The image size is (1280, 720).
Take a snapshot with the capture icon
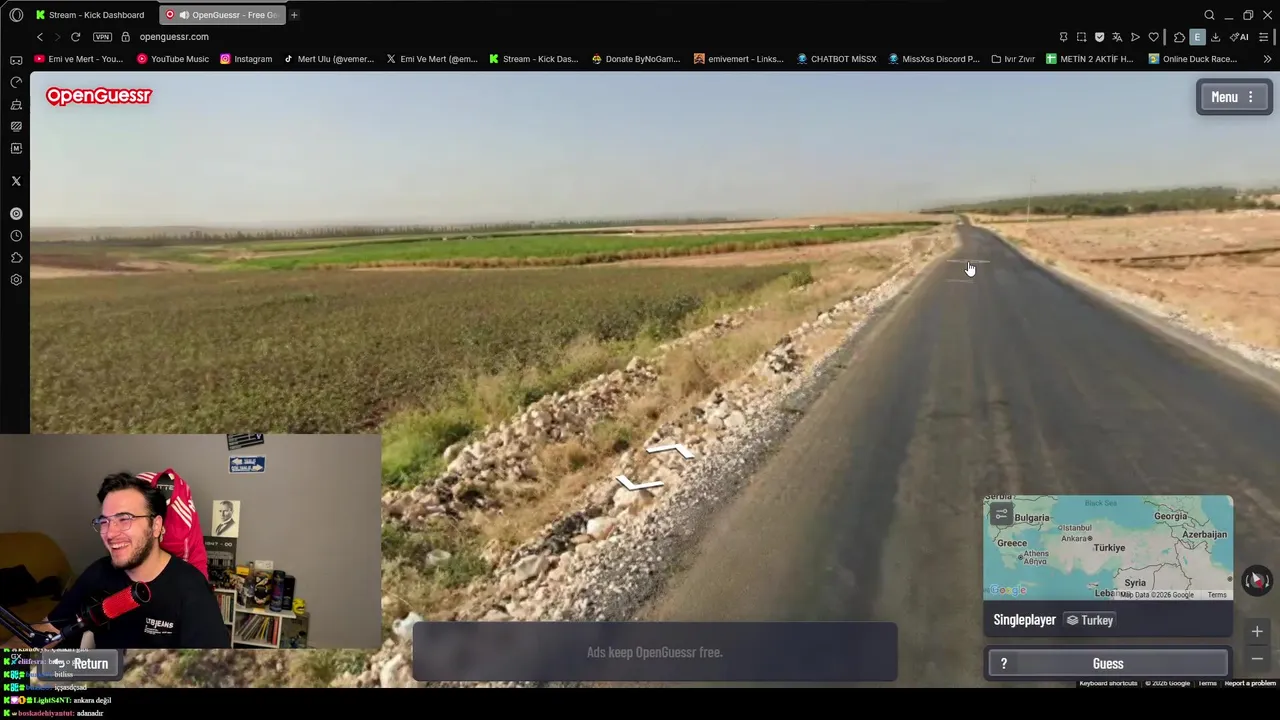(x=1081, y=37)
